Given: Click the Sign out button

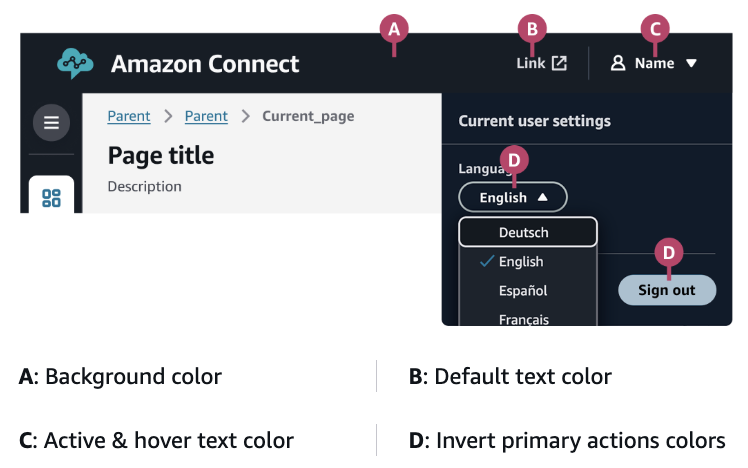Looking at the screenshot, I should 666,290.
